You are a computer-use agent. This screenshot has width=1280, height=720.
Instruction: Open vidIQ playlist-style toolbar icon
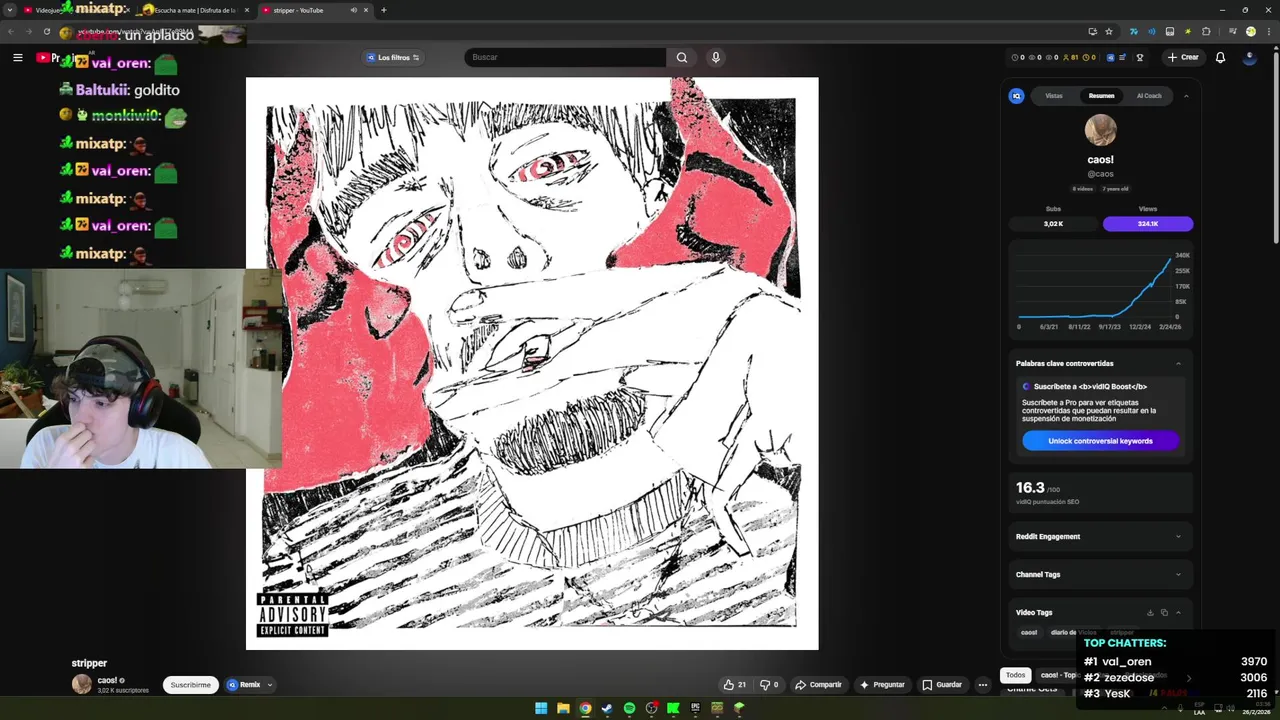tap(1124, 57)
